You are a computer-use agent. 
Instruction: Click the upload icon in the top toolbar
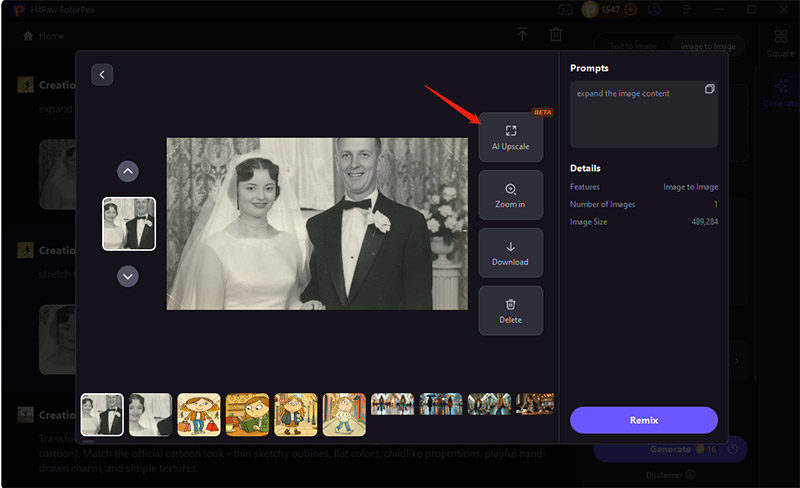pyautogui.click(x=522, y=35)
